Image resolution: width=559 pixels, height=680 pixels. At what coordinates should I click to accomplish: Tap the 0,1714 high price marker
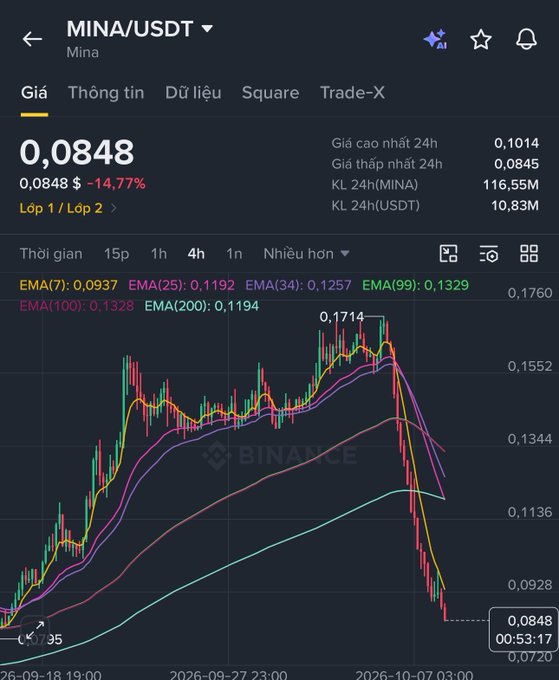pyautogui.click(x=342, y=317)
